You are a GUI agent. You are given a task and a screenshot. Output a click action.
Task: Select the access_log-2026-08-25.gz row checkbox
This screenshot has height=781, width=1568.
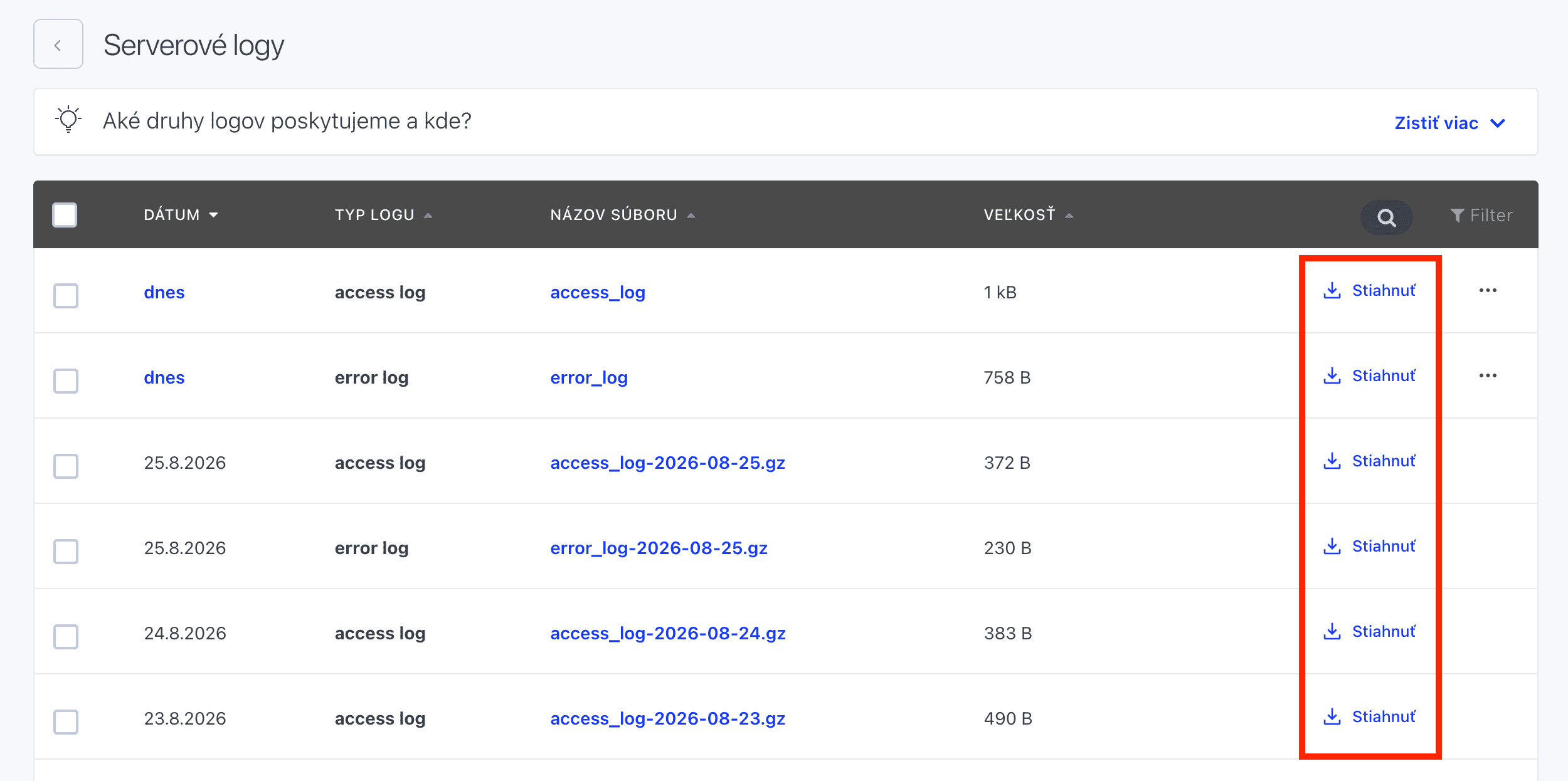point(66,466)
